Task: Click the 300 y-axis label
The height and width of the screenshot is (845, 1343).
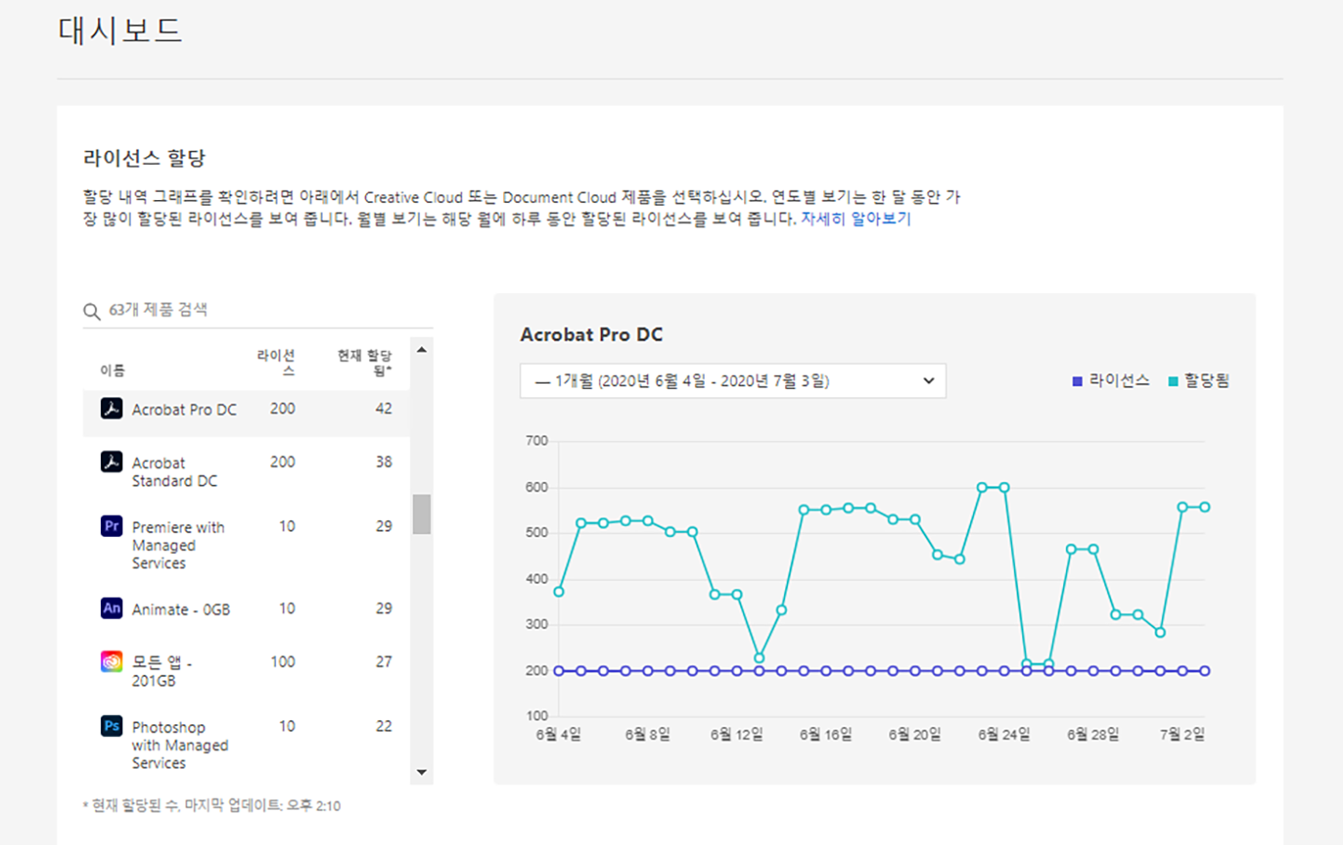Action: coord(536,625)
